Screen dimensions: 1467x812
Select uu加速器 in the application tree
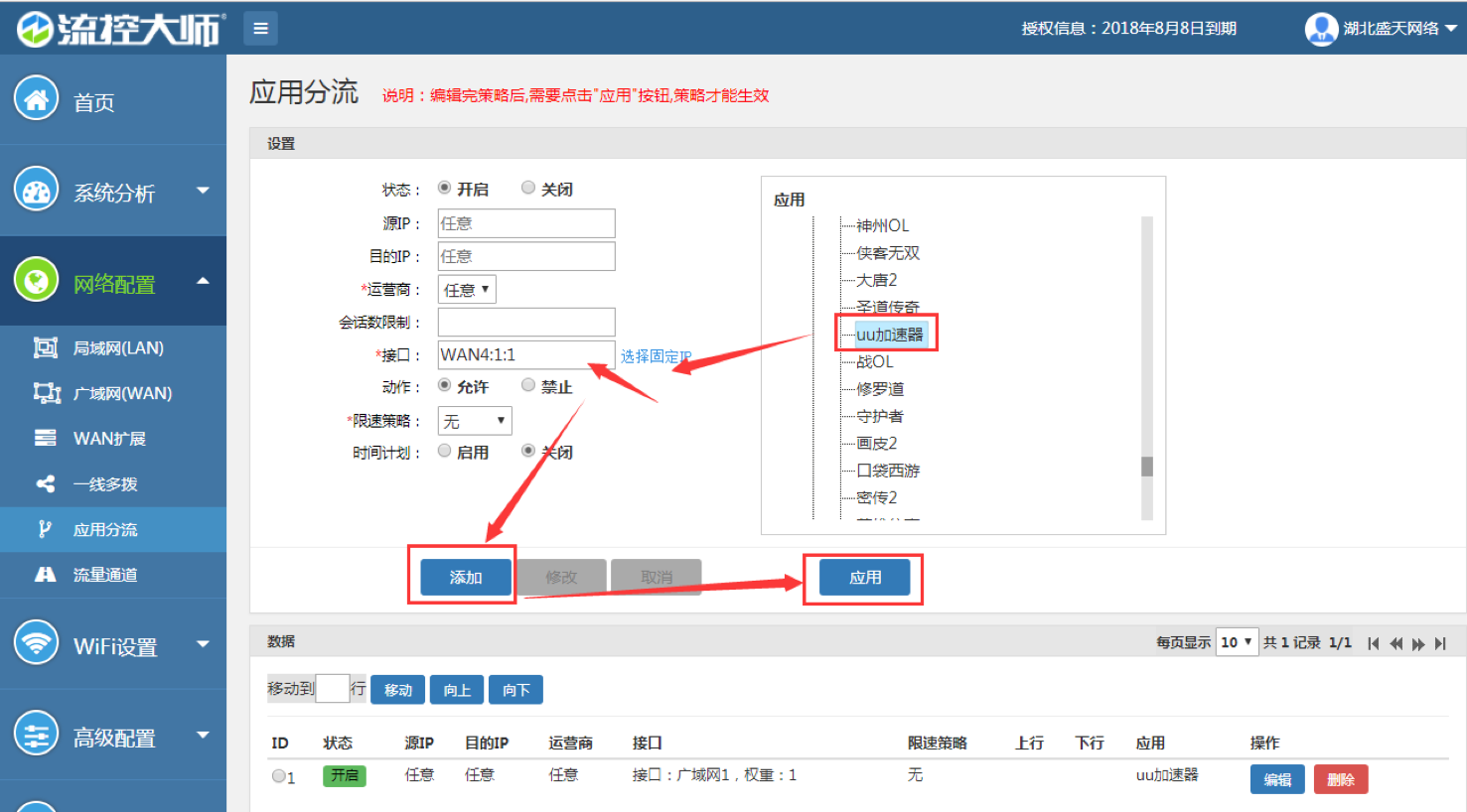click(890, 335)
